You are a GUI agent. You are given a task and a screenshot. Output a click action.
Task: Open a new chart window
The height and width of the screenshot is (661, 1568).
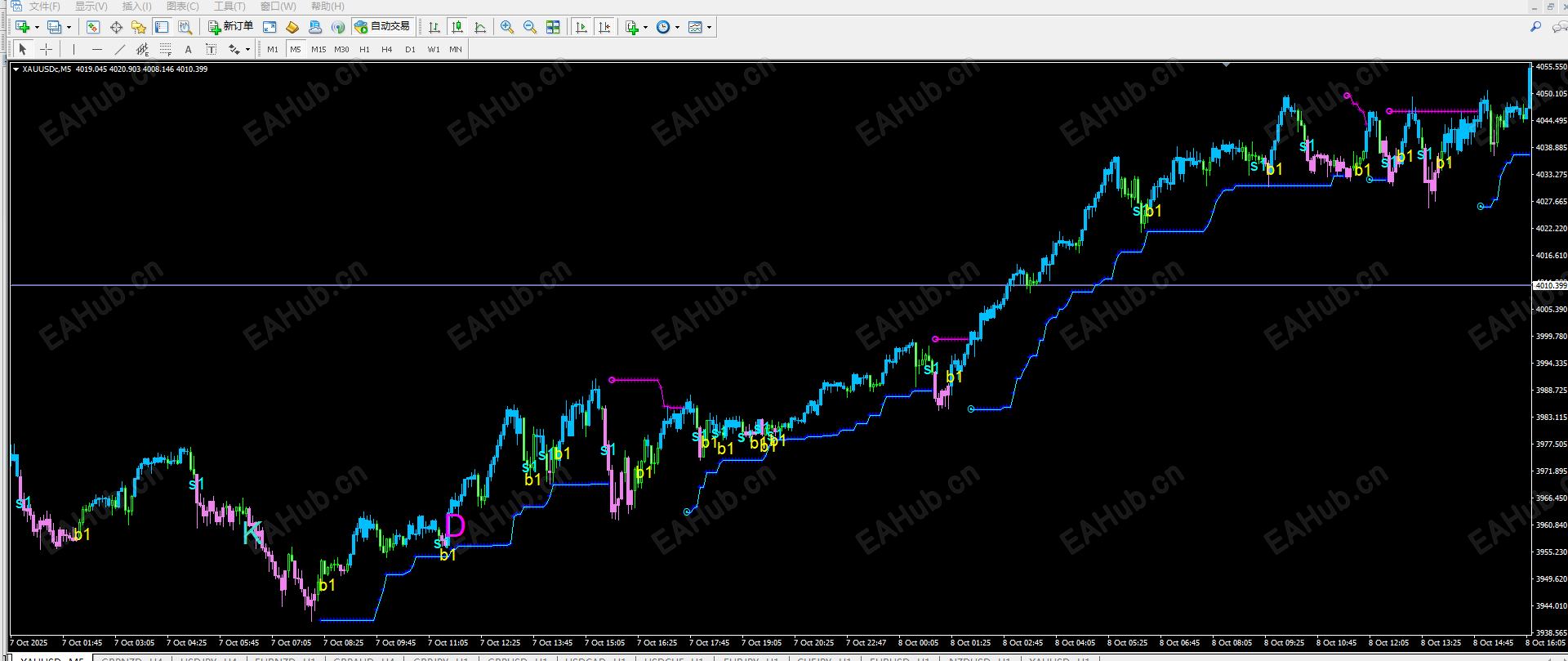[22, 27]
